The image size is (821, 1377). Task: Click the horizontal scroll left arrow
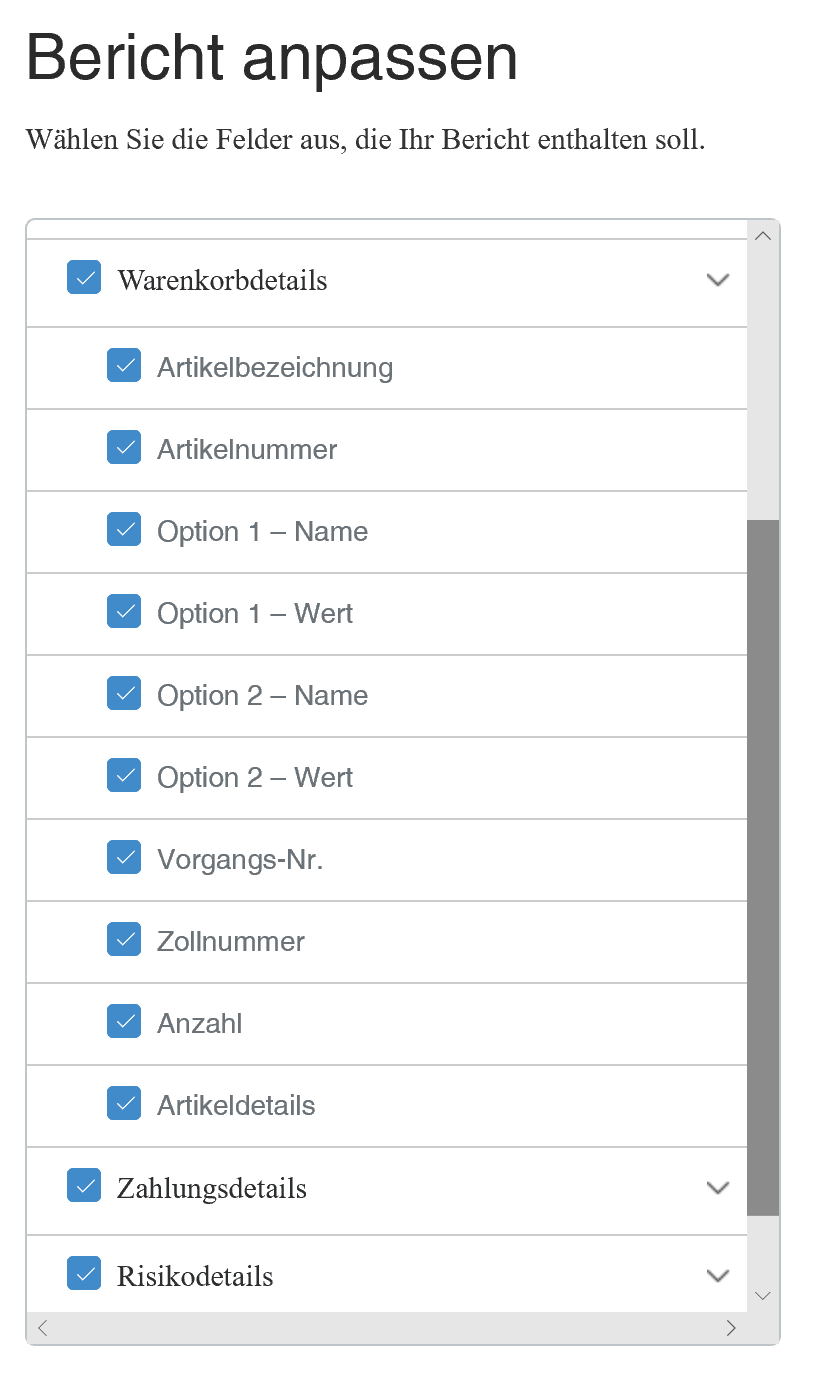click(x=42, y=1328)
